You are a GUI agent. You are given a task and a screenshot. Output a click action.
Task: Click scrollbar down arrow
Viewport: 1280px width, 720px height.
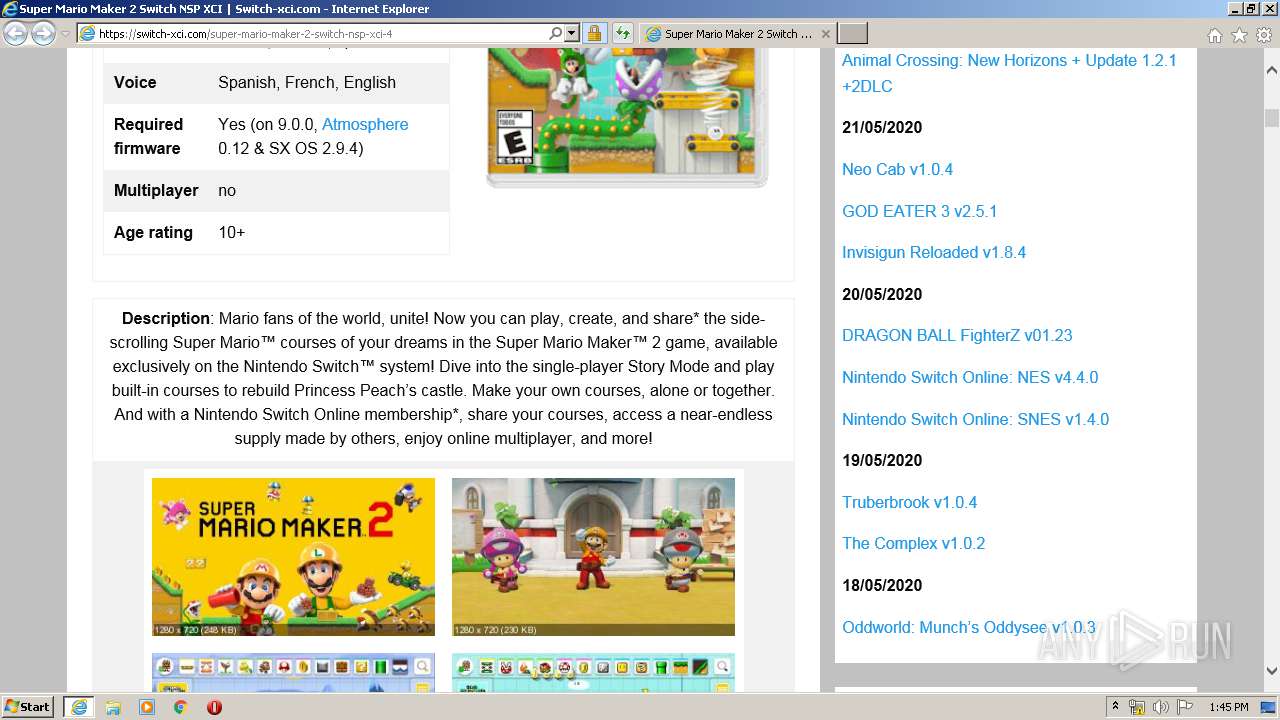tap(1271, 671)
